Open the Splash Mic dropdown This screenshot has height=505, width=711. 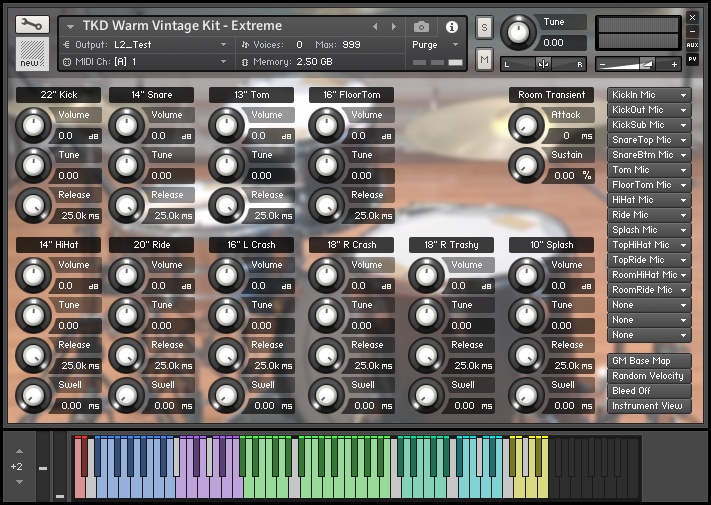click(x=649, y=229)
